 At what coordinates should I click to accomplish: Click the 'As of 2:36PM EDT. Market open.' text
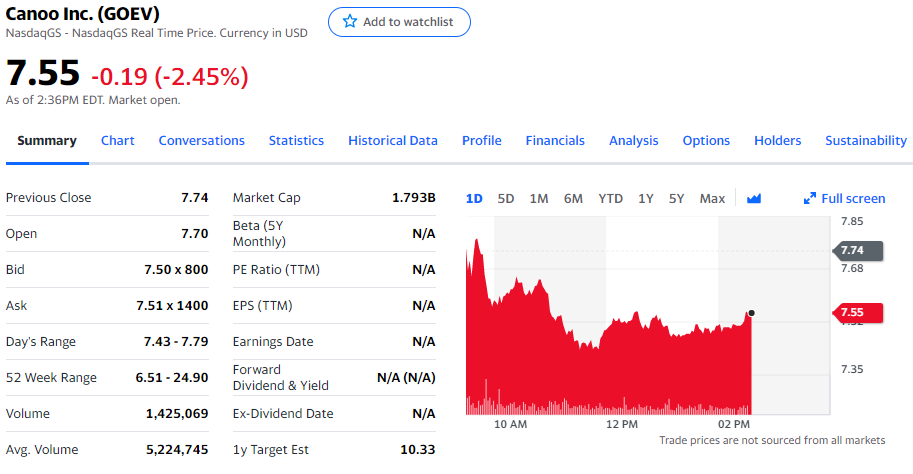click(93, 100)
